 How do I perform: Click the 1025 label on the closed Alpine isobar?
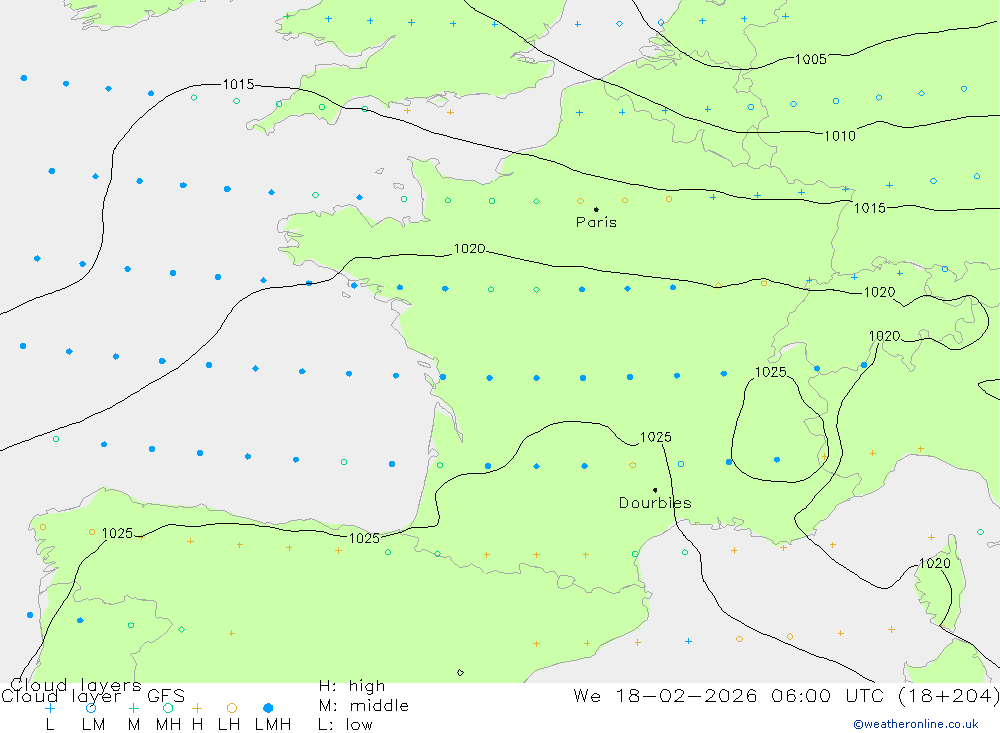pyautogui.click(x=770, y=372)
